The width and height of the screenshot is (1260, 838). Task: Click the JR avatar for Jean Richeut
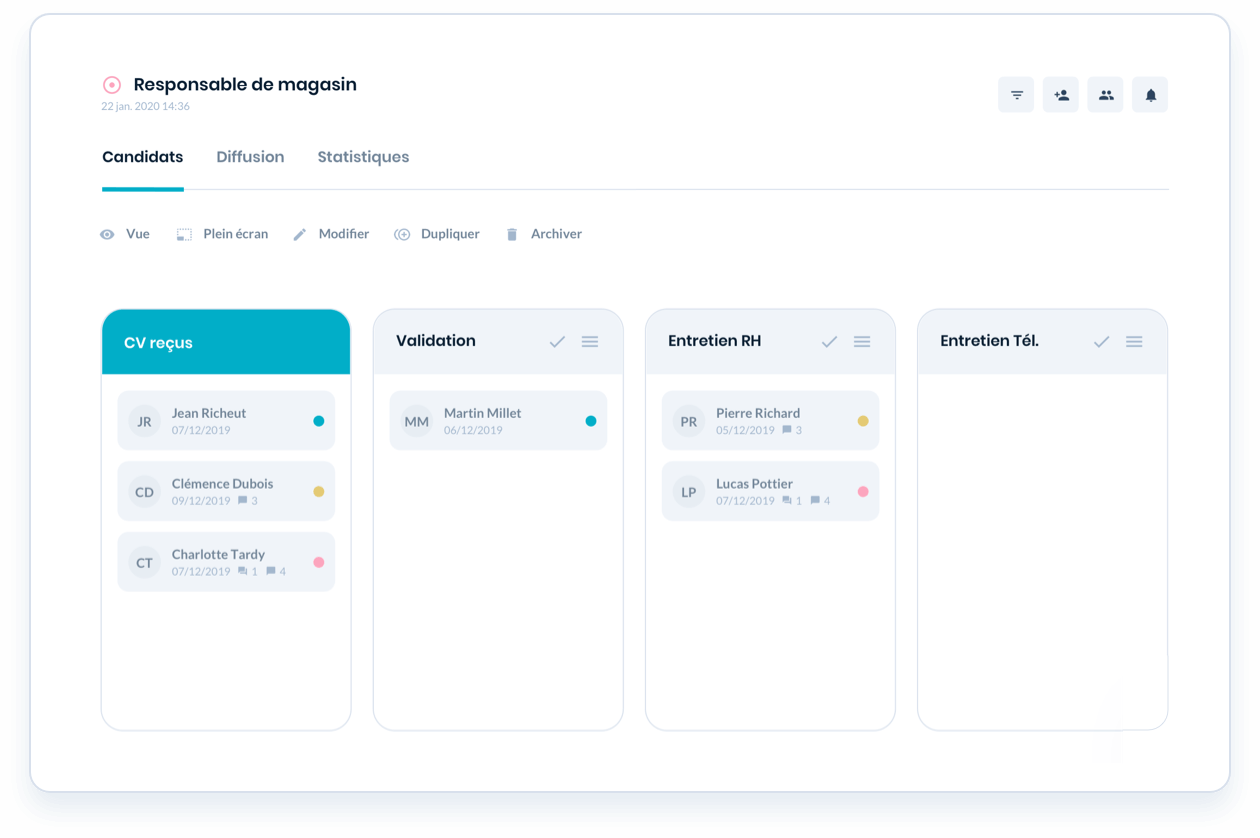[x=145, y=421]
